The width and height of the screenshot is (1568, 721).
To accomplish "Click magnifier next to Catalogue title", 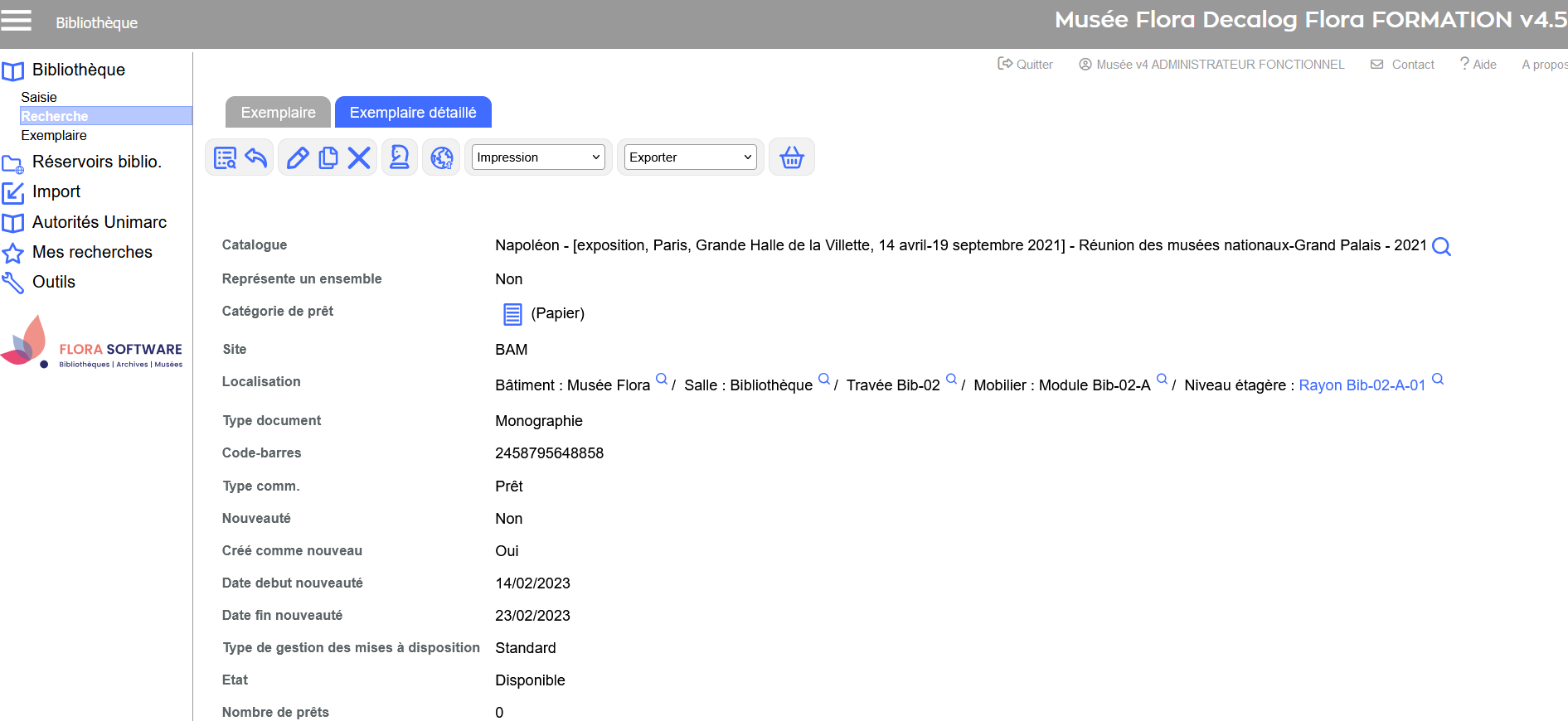I will point(1441,246).
